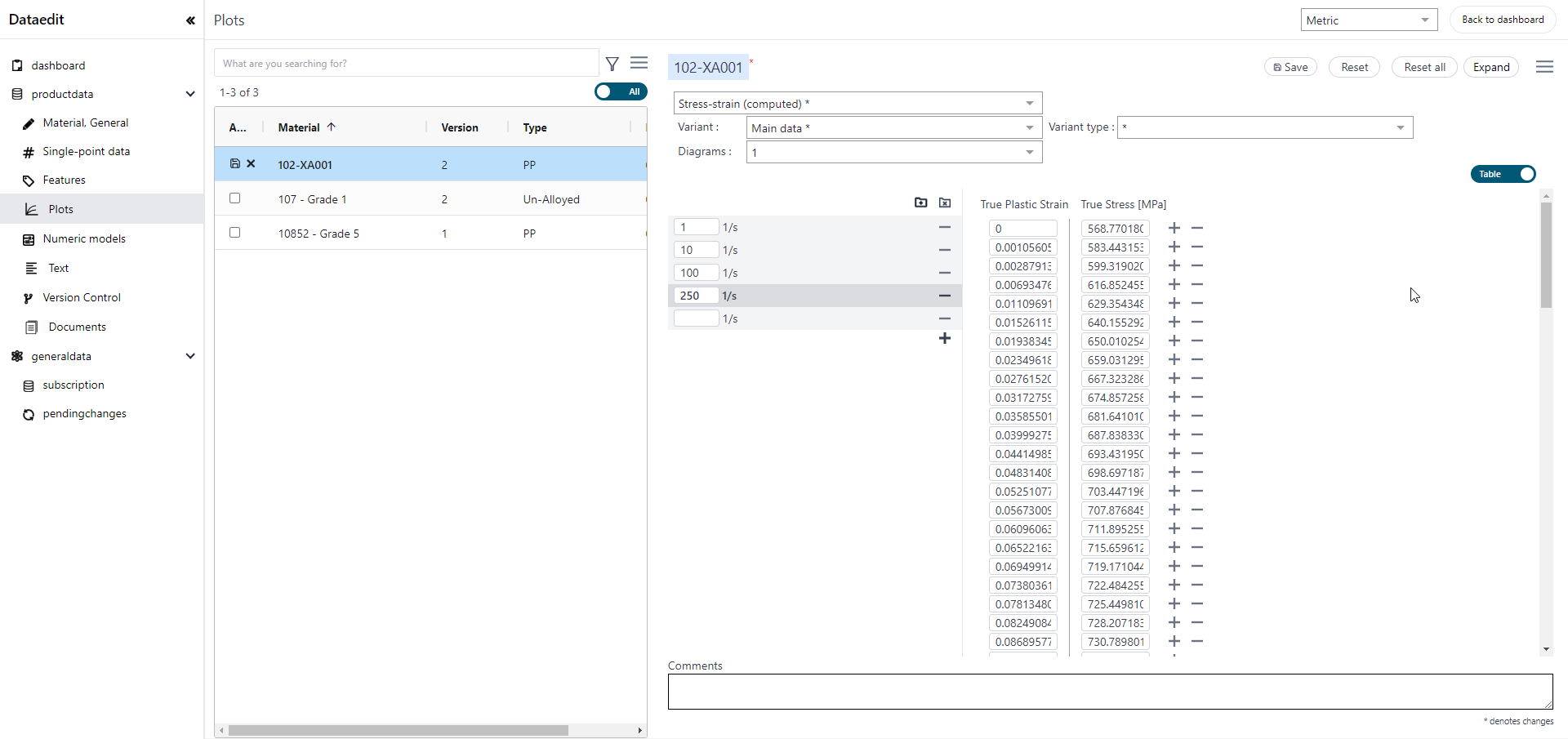Open Numeric models in sidebar

click(84, 238)
